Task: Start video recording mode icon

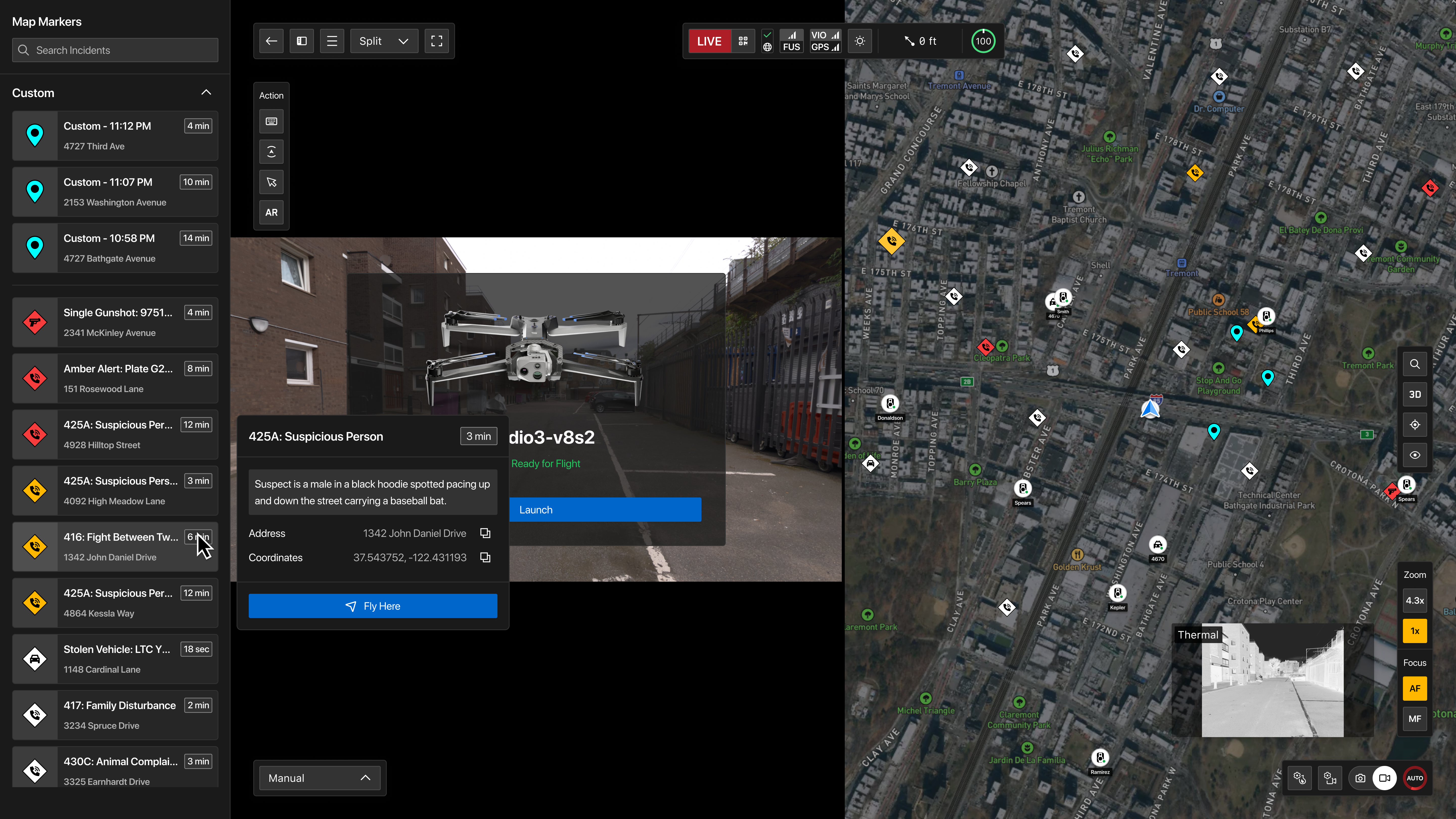Action: click(x=1384, y=778)
